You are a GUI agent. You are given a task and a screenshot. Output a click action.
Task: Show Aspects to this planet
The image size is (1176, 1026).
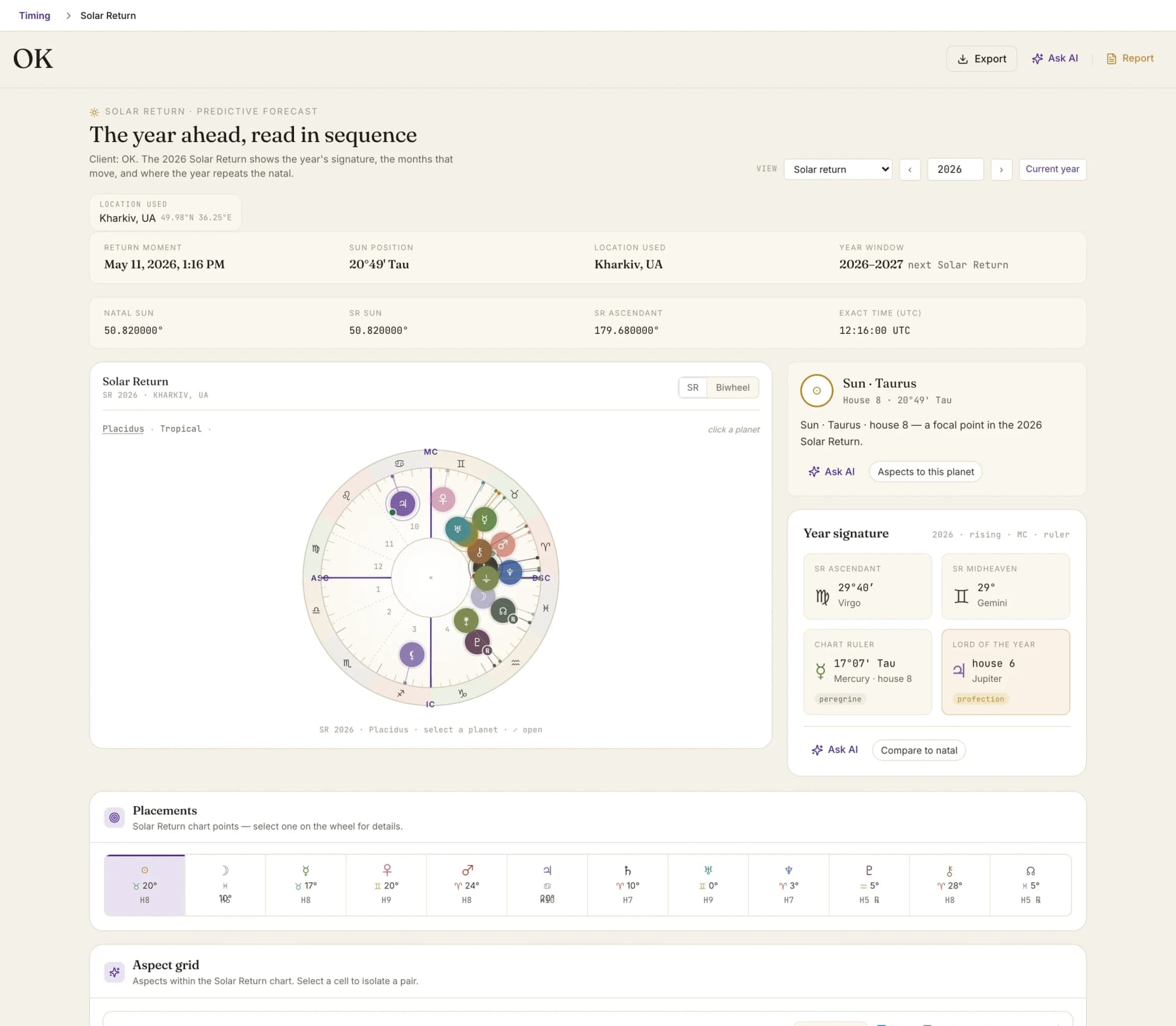coord(925,472)
